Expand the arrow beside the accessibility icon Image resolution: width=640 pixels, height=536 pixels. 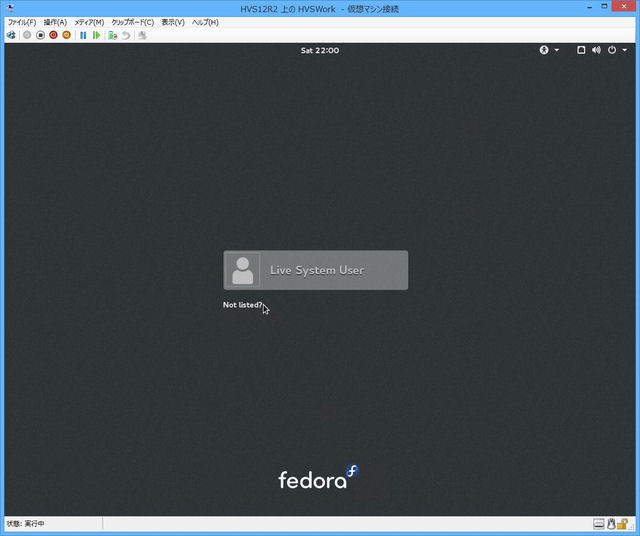point(557,50)
